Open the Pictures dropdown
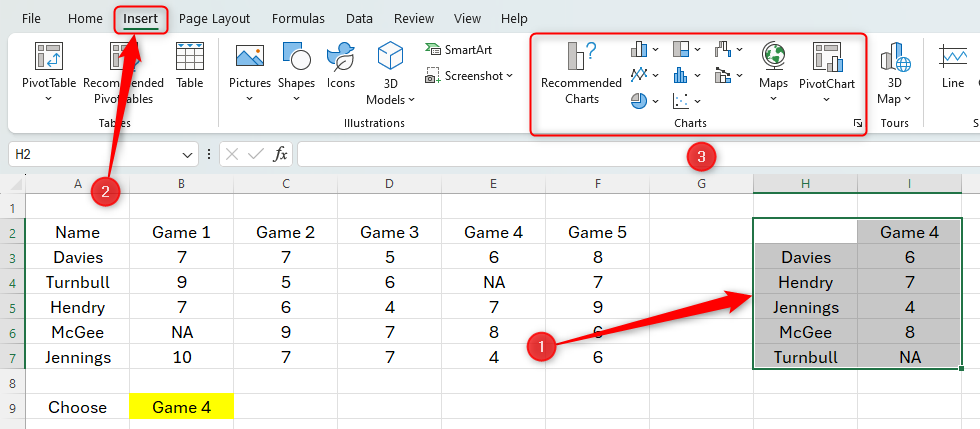Screen dimensions: 980x429 [249, 99]
